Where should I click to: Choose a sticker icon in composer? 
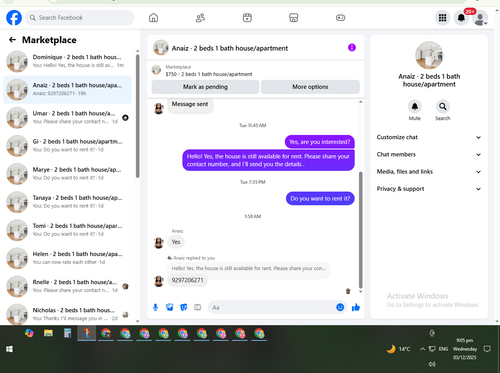pyautogui.click(x=184, y=307)
